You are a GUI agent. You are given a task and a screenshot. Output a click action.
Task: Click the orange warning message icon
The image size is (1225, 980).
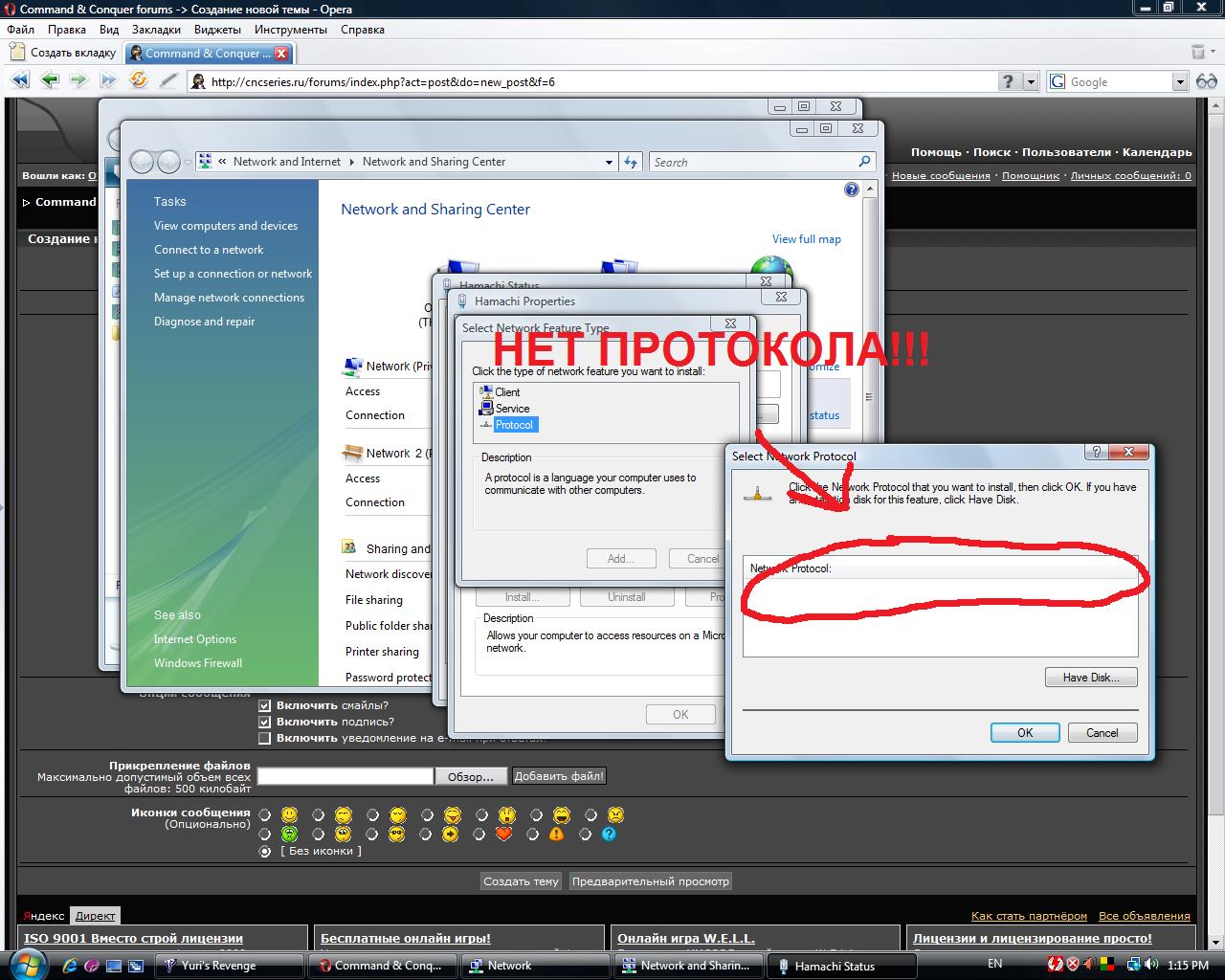coord(556,834)
